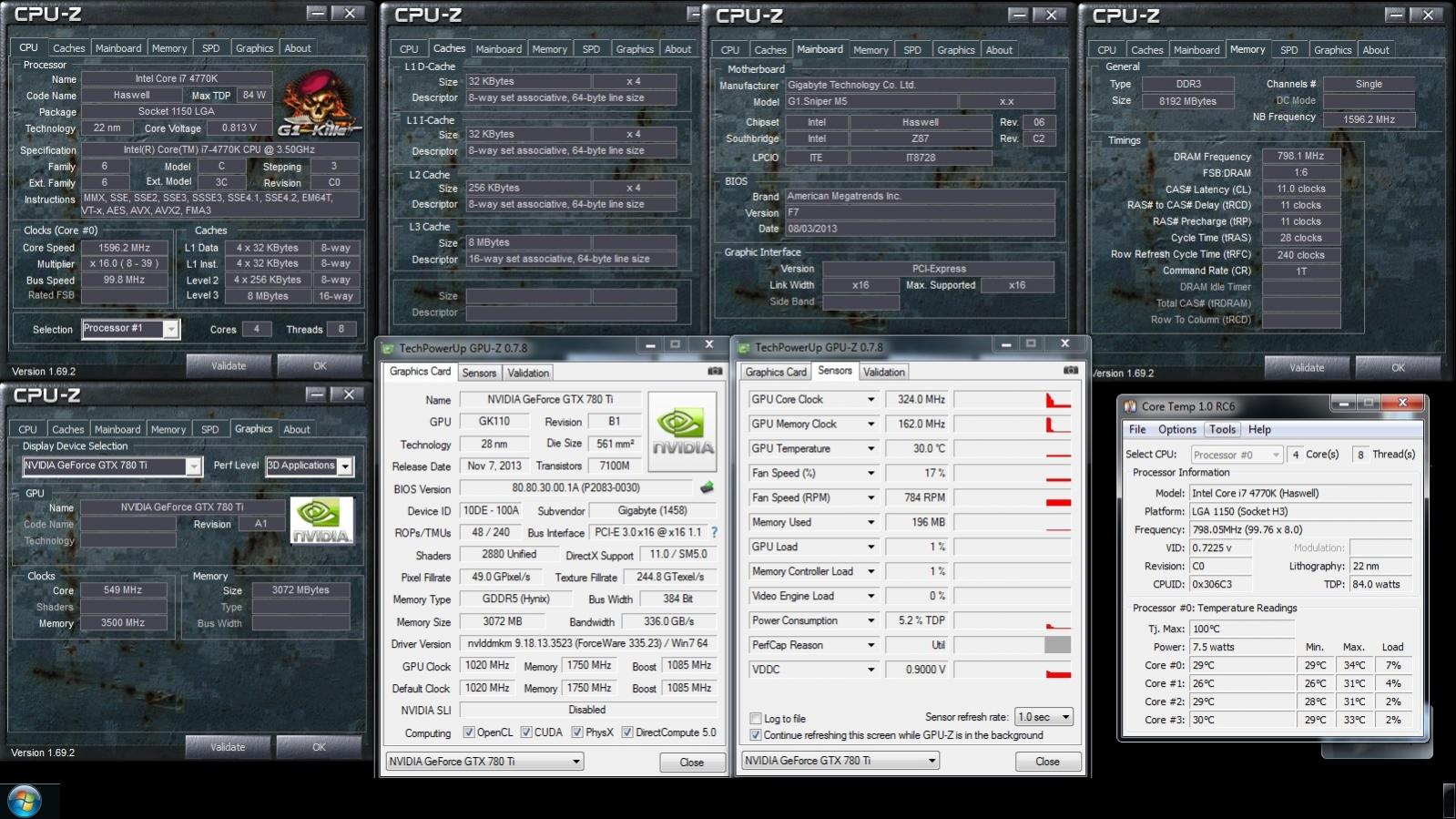Click the screenshot camera icon in GPU-Z Sensors window

tap(1071, 371)
